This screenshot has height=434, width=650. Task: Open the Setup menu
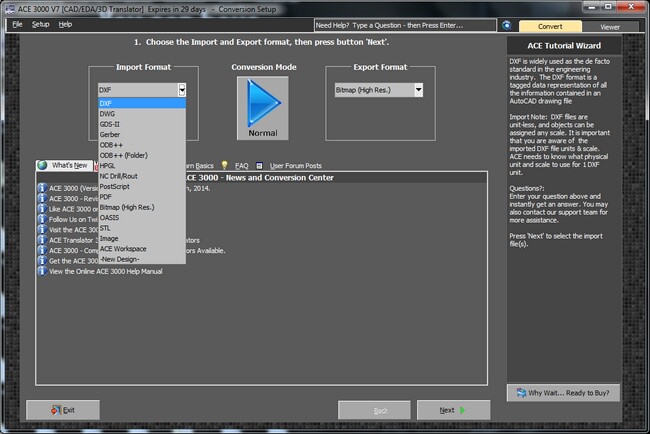(x=41, y=24)
